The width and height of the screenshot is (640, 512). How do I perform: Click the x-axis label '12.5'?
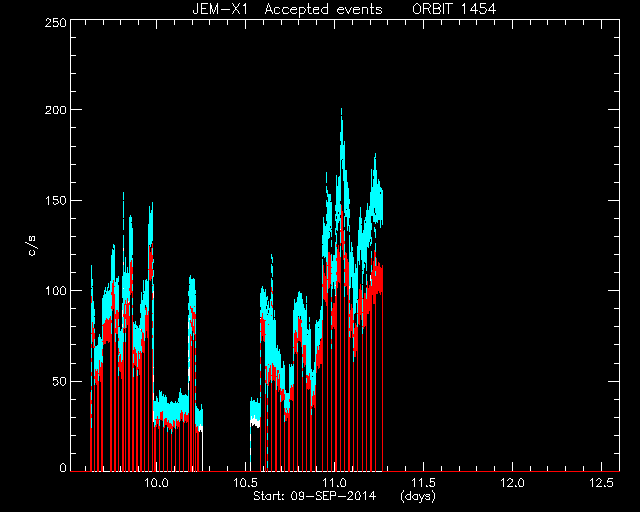click(x=601, y=483)
